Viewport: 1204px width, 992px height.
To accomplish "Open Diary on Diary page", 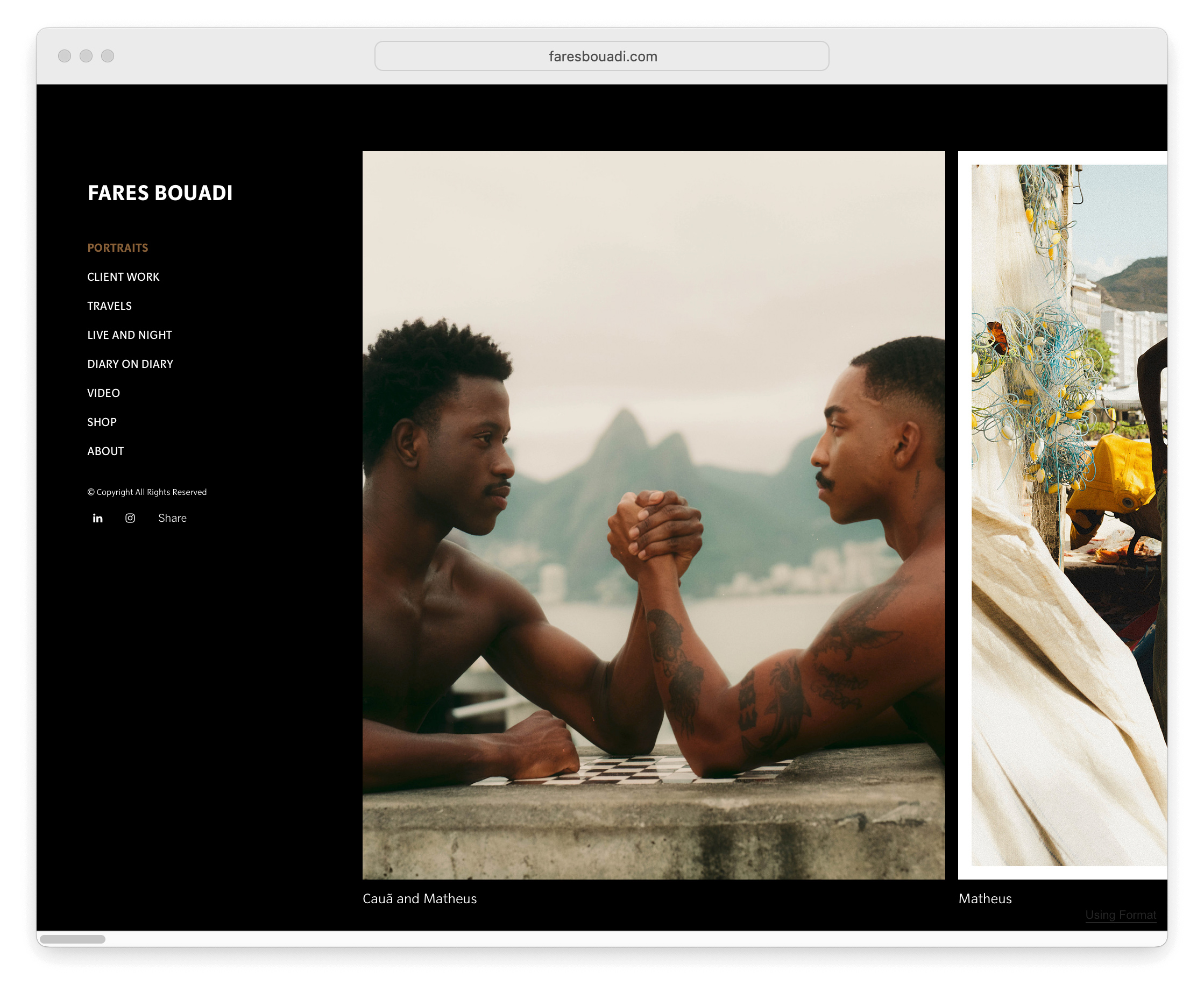I will (x=130, y=365).
